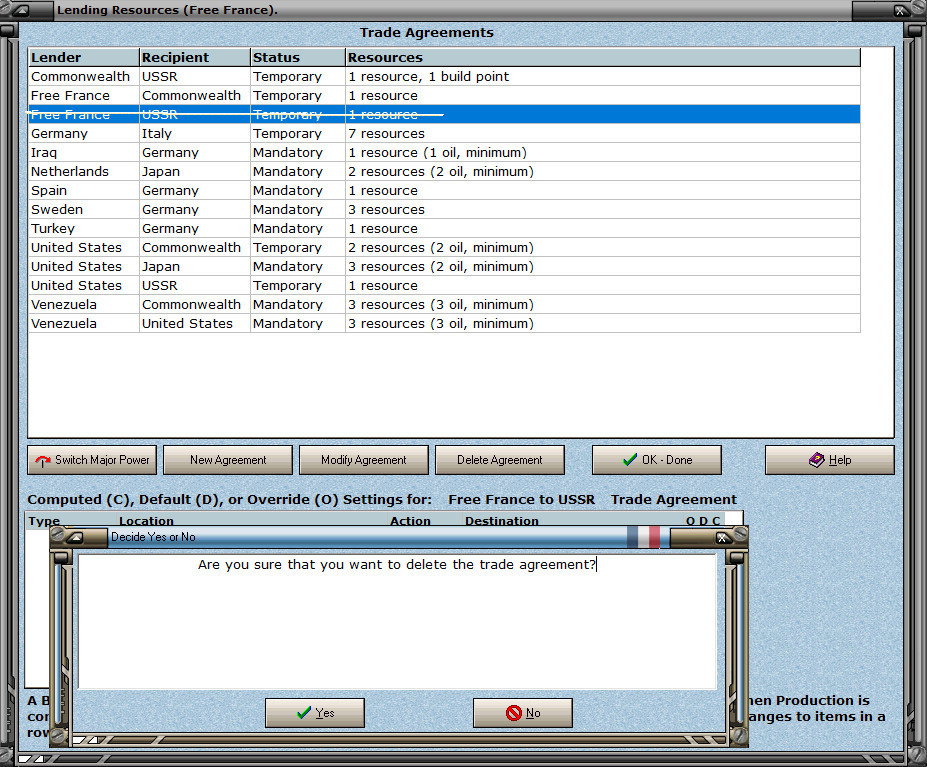Confirm deletion with the Yes button
927x767 pixels.
pos(315,713)
